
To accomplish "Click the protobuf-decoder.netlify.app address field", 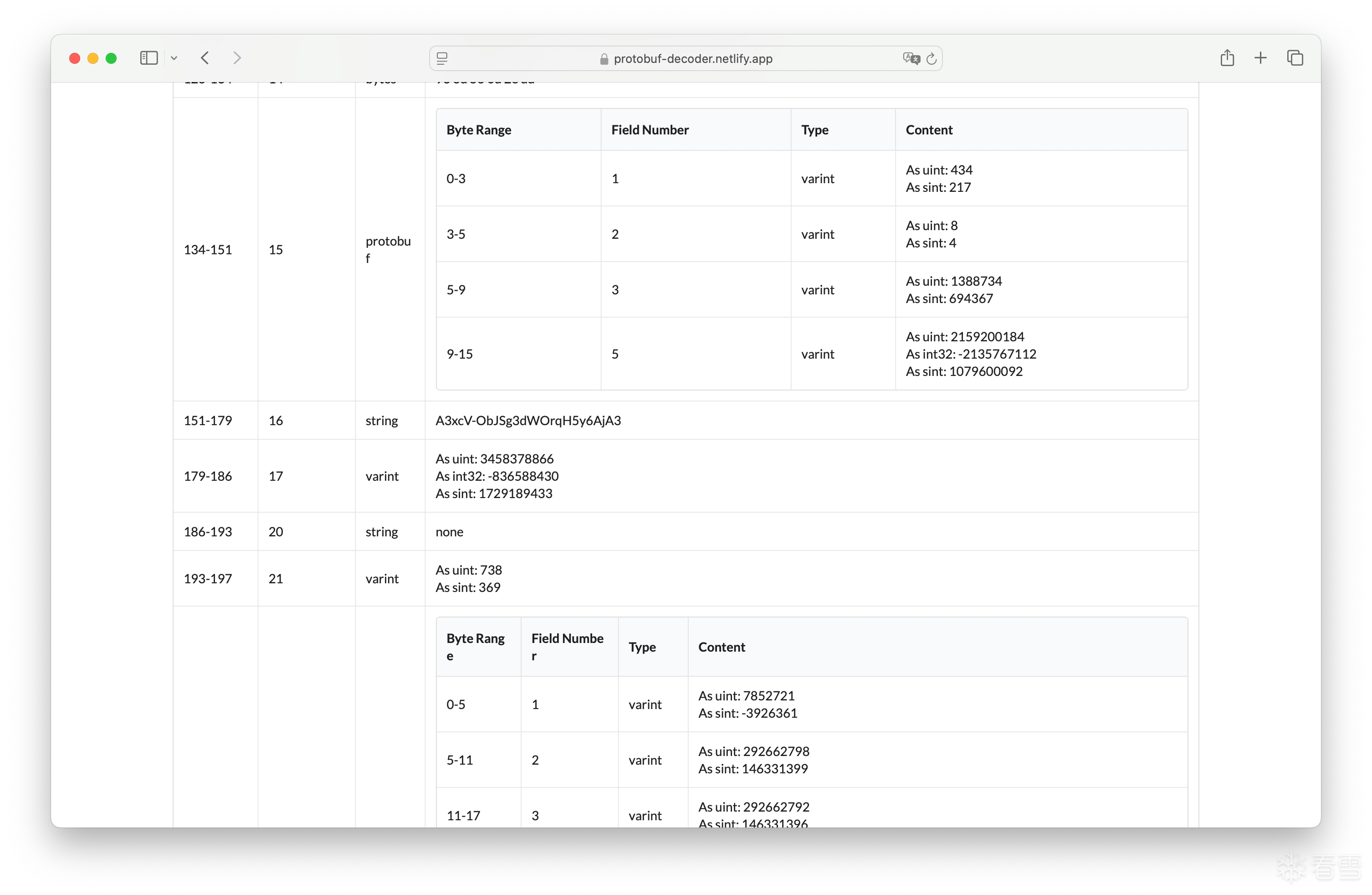I will (x=692, y=58).
